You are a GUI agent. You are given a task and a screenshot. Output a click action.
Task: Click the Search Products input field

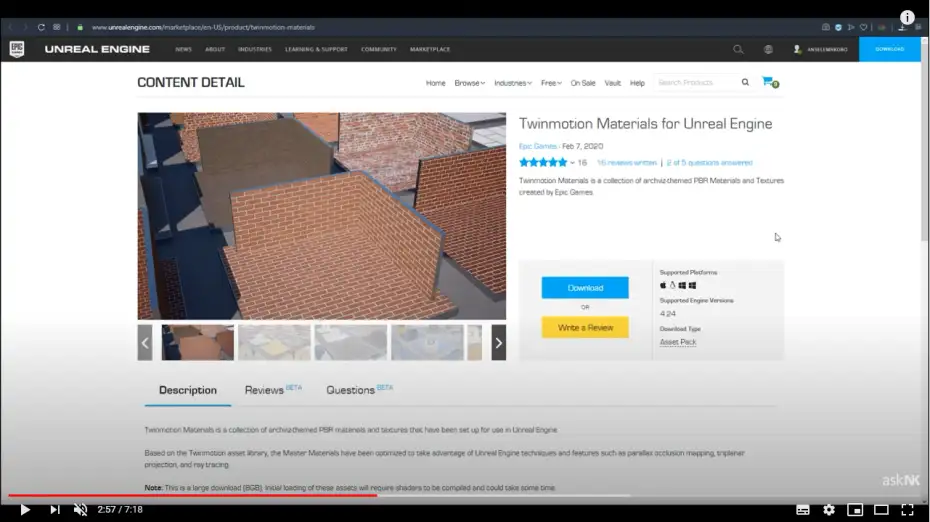(696, 82)
